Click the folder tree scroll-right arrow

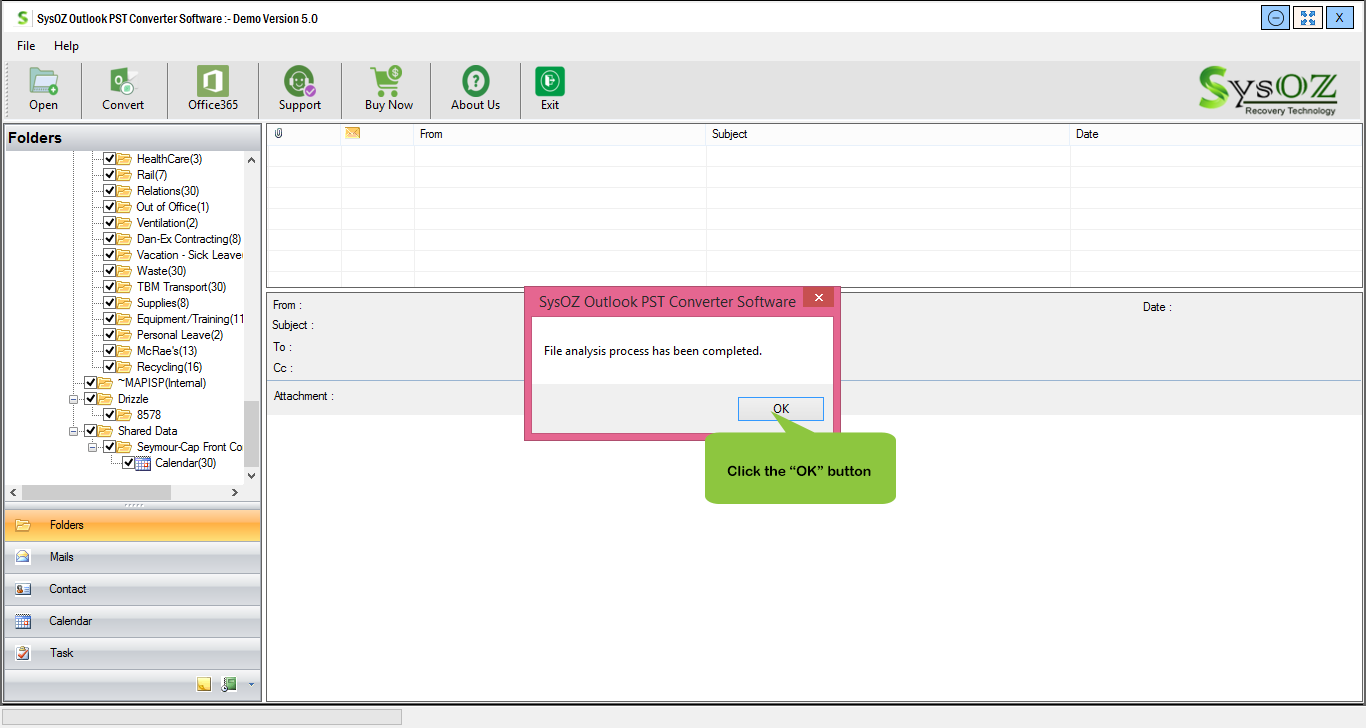pos(235,493)
